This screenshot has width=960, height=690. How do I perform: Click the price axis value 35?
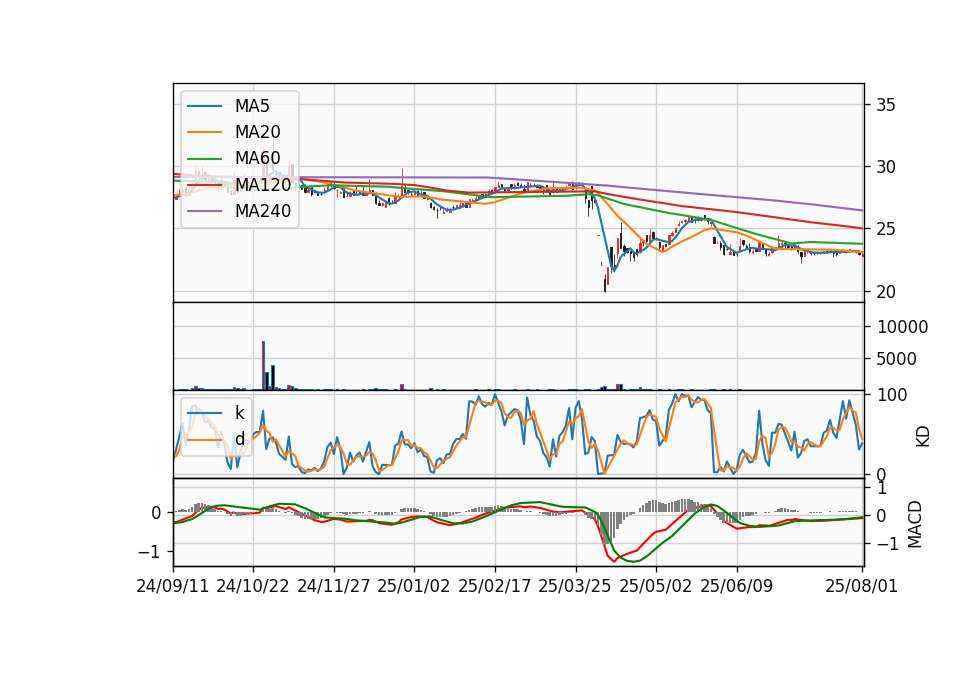pyautogui.click(x=886, y=105)
